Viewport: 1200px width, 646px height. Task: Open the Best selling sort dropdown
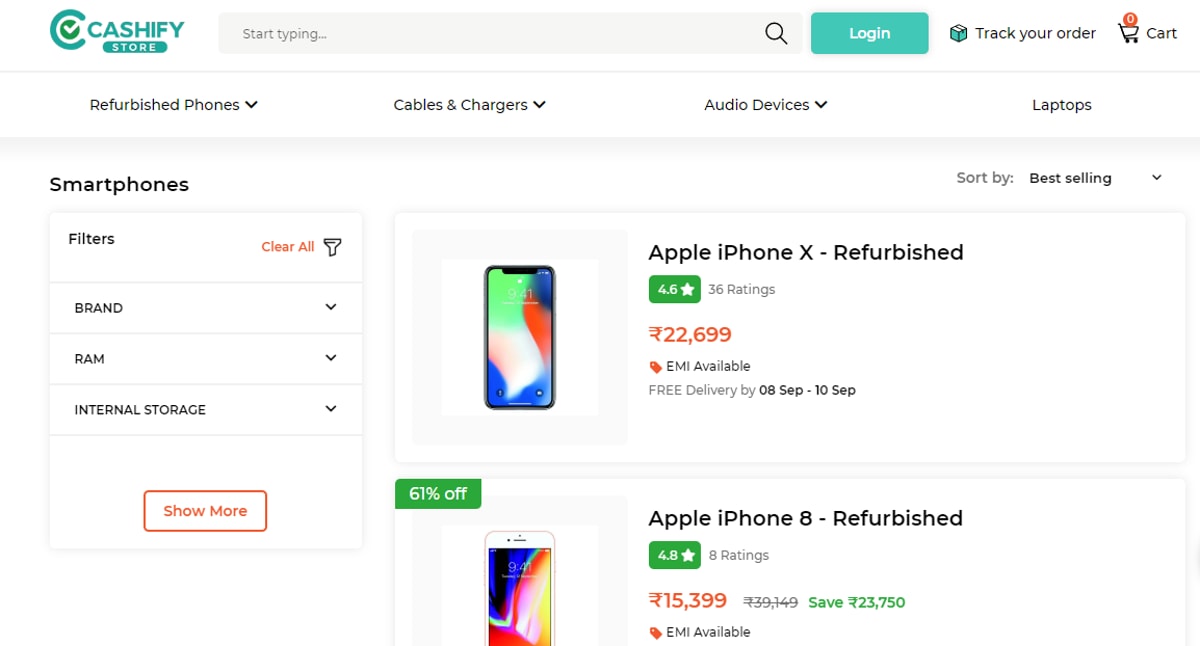pos(1090,177)
